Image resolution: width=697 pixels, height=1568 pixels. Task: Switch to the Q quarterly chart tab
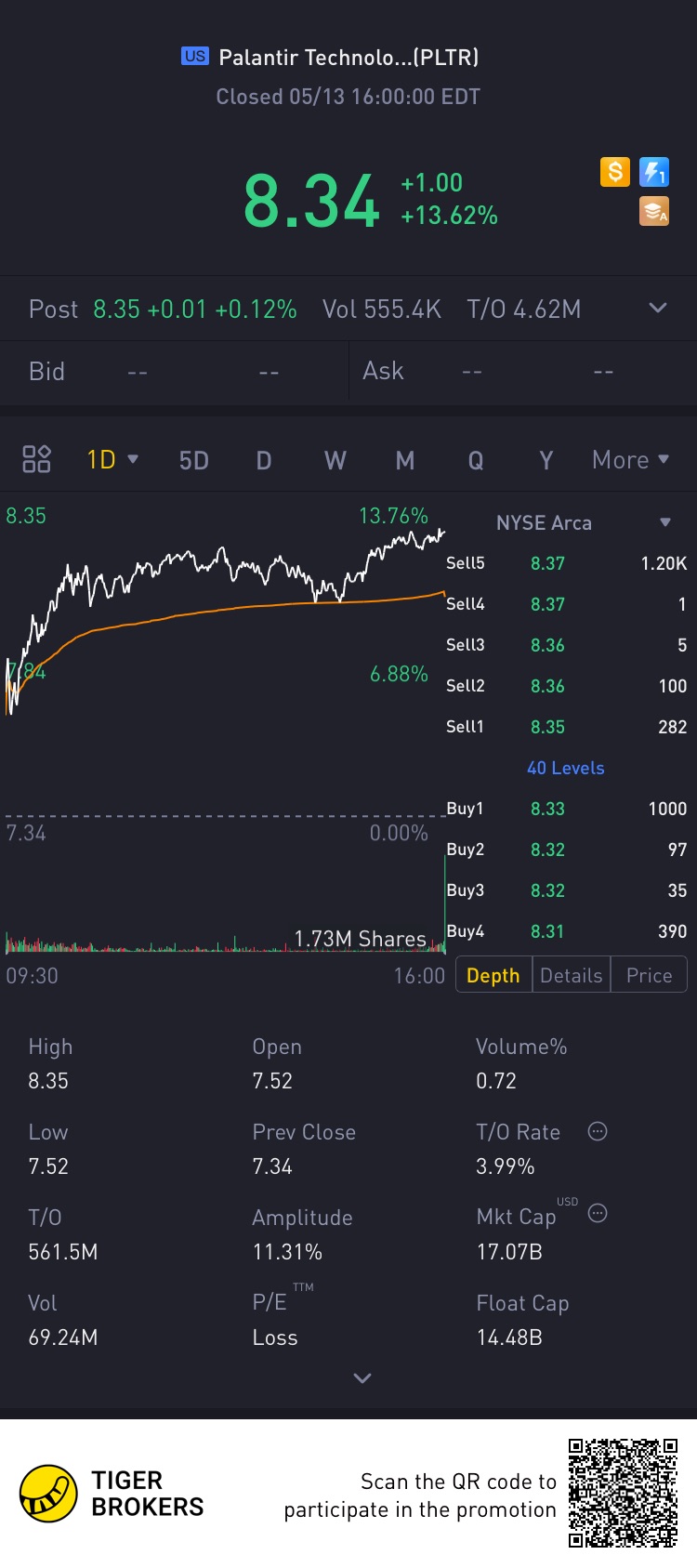click(x=476, y=460)
